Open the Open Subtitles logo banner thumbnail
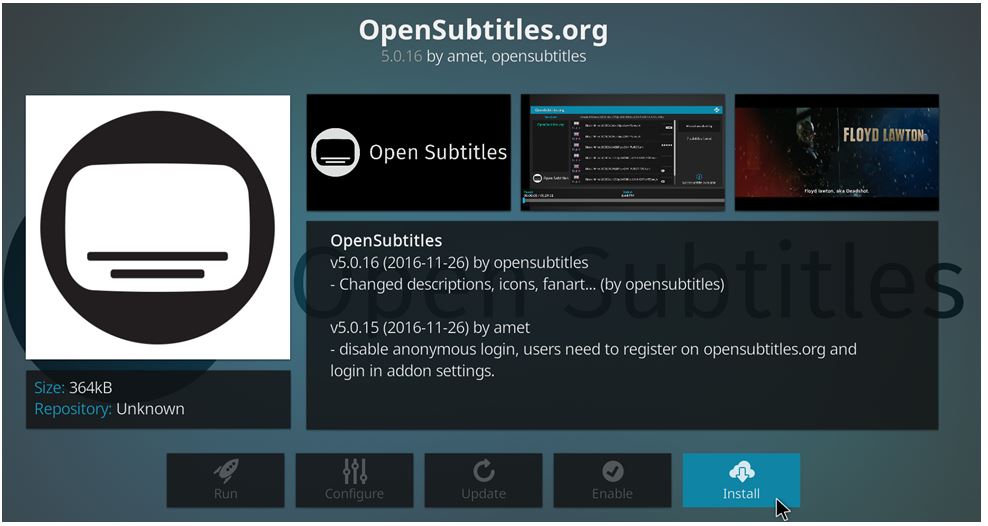The image size is (988, 526). 408,152
